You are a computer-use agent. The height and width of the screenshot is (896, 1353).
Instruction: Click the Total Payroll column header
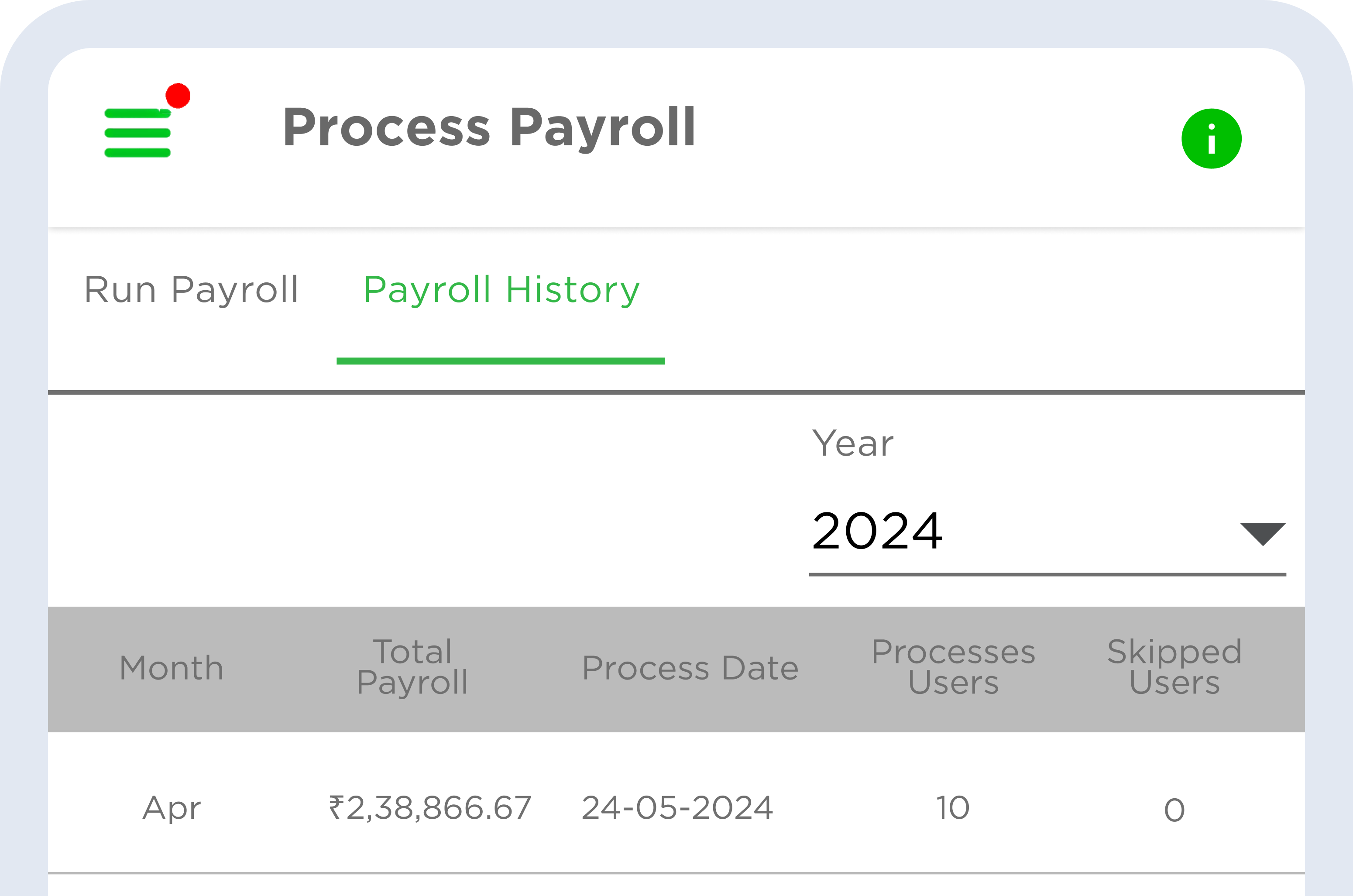click(412, 667)
